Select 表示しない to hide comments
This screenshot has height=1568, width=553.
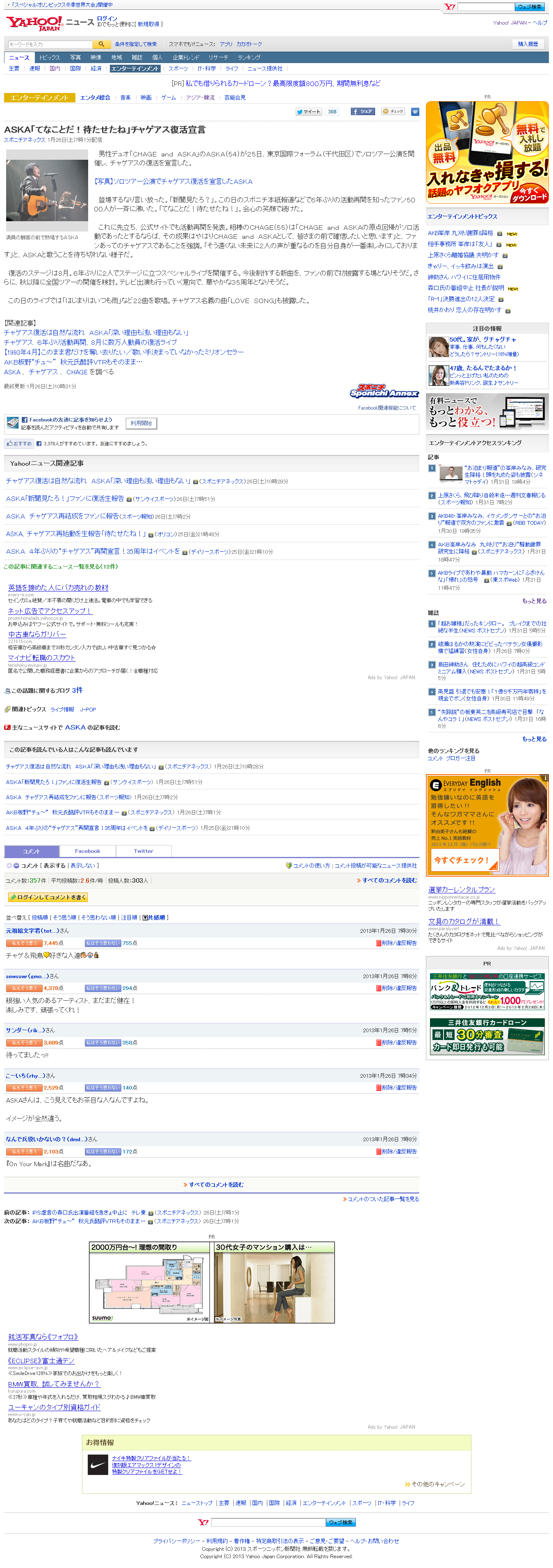point(82,866)
